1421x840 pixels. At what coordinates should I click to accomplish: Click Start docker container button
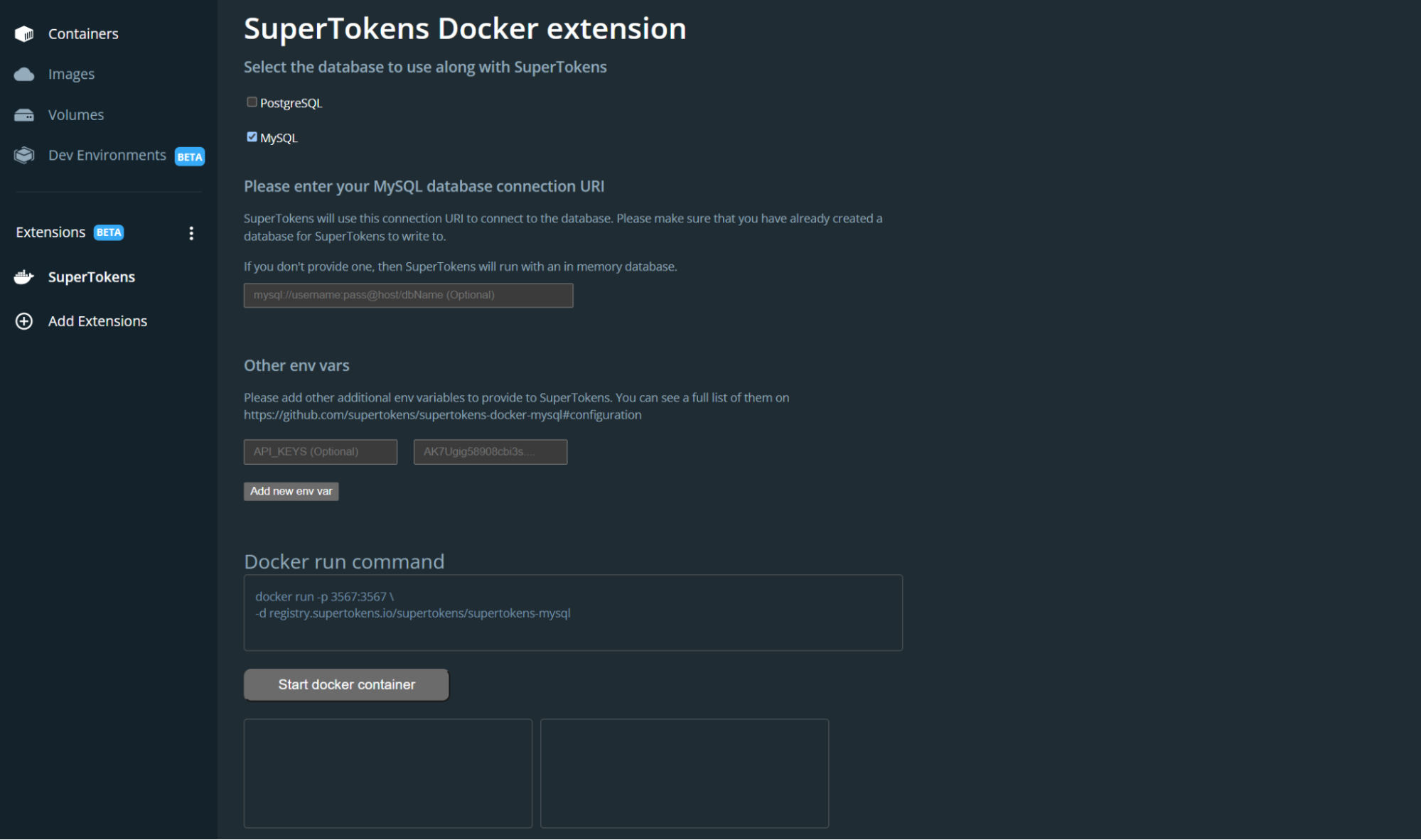pos(346,684)
